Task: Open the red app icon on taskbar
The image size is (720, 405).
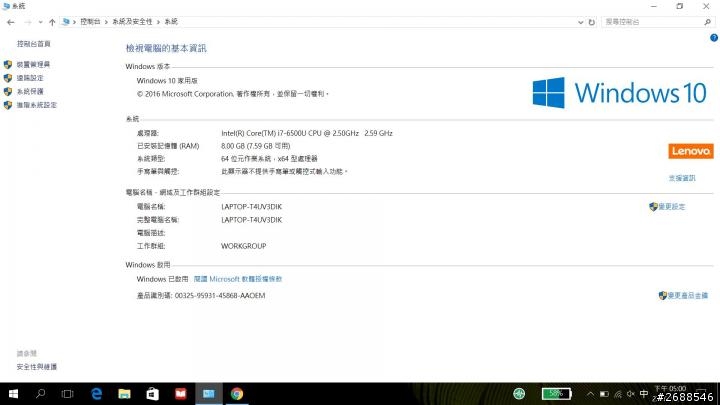Action: click(180, 394)
